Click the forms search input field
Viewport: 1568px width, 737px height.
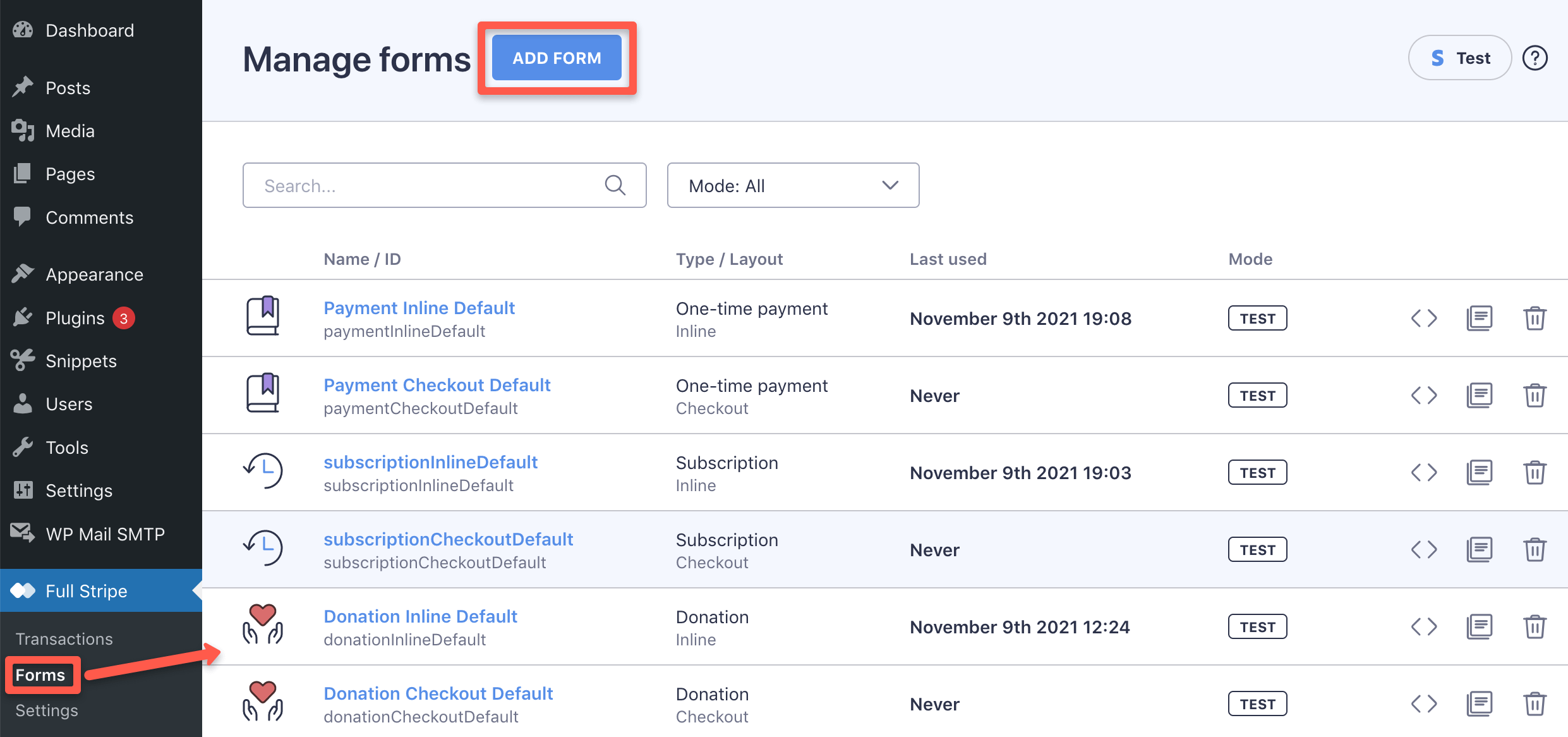pyautogui.click(x=411, y=185)
